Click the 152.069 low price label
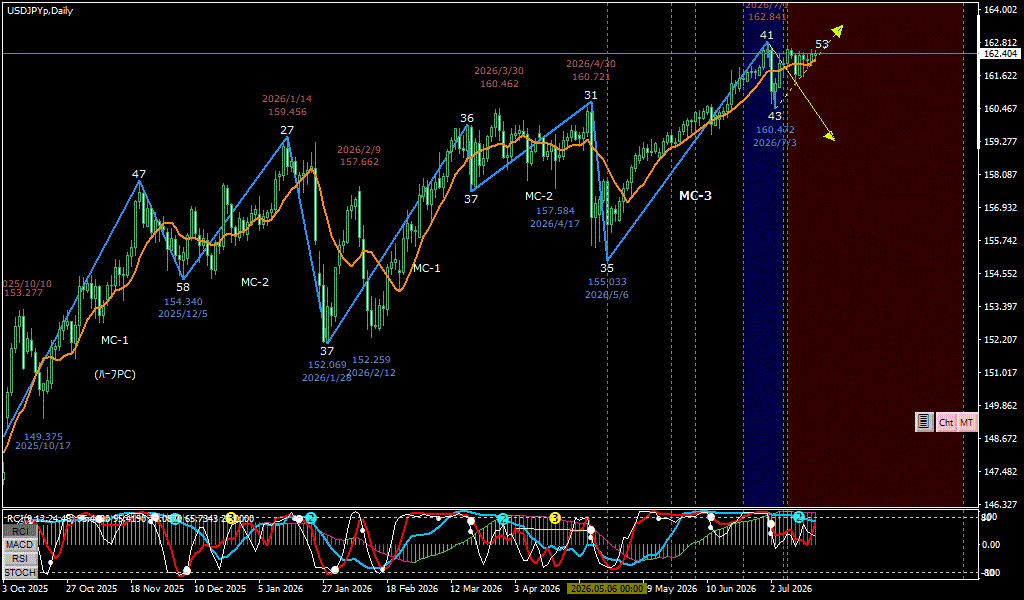The height and width of the screenshot is (600, 1024). click(327, 364)
